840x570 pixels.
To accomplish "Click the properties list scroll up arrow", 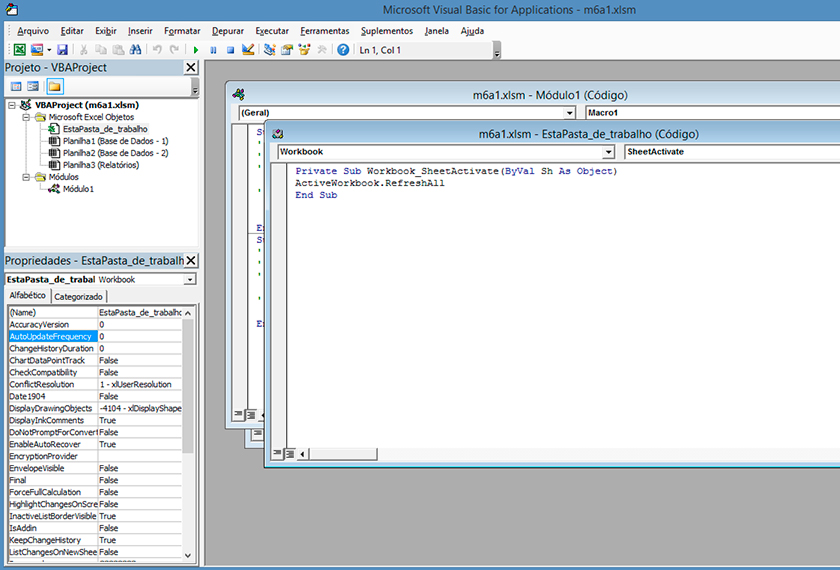I will pyautogui.click(x=188, y=313).
